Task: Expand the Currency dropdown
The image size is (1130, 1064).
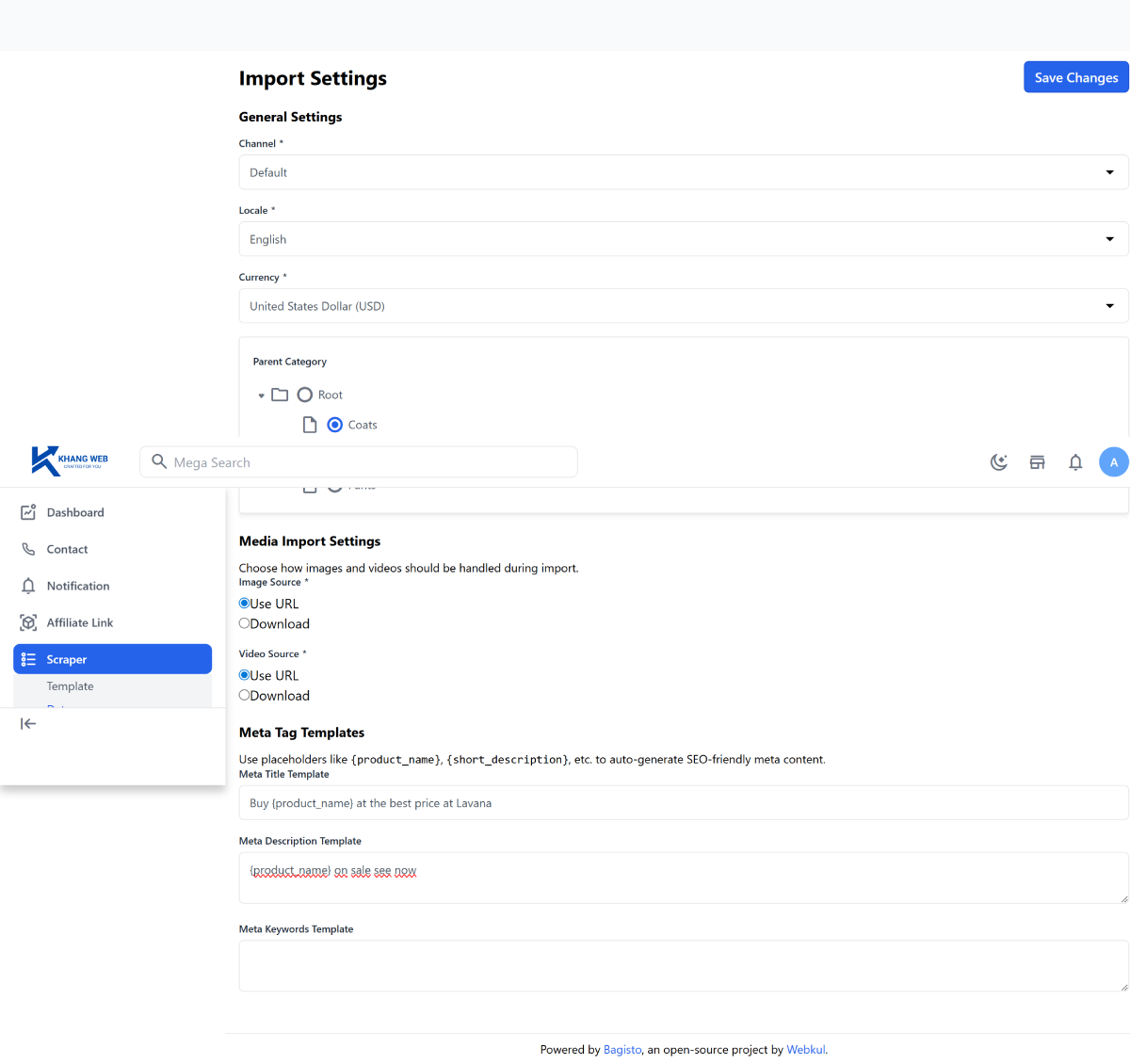Action: pos(683,306)
